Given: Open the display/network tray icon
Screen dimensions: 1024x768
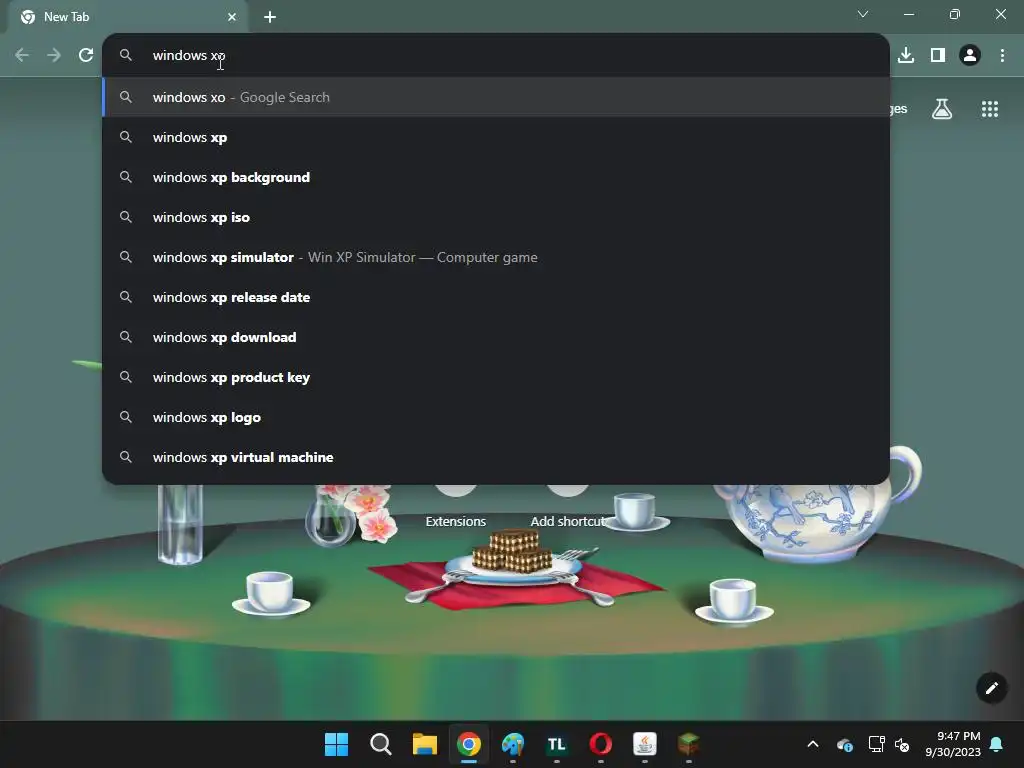Looking at the screenshot, I should coord(876,744).
